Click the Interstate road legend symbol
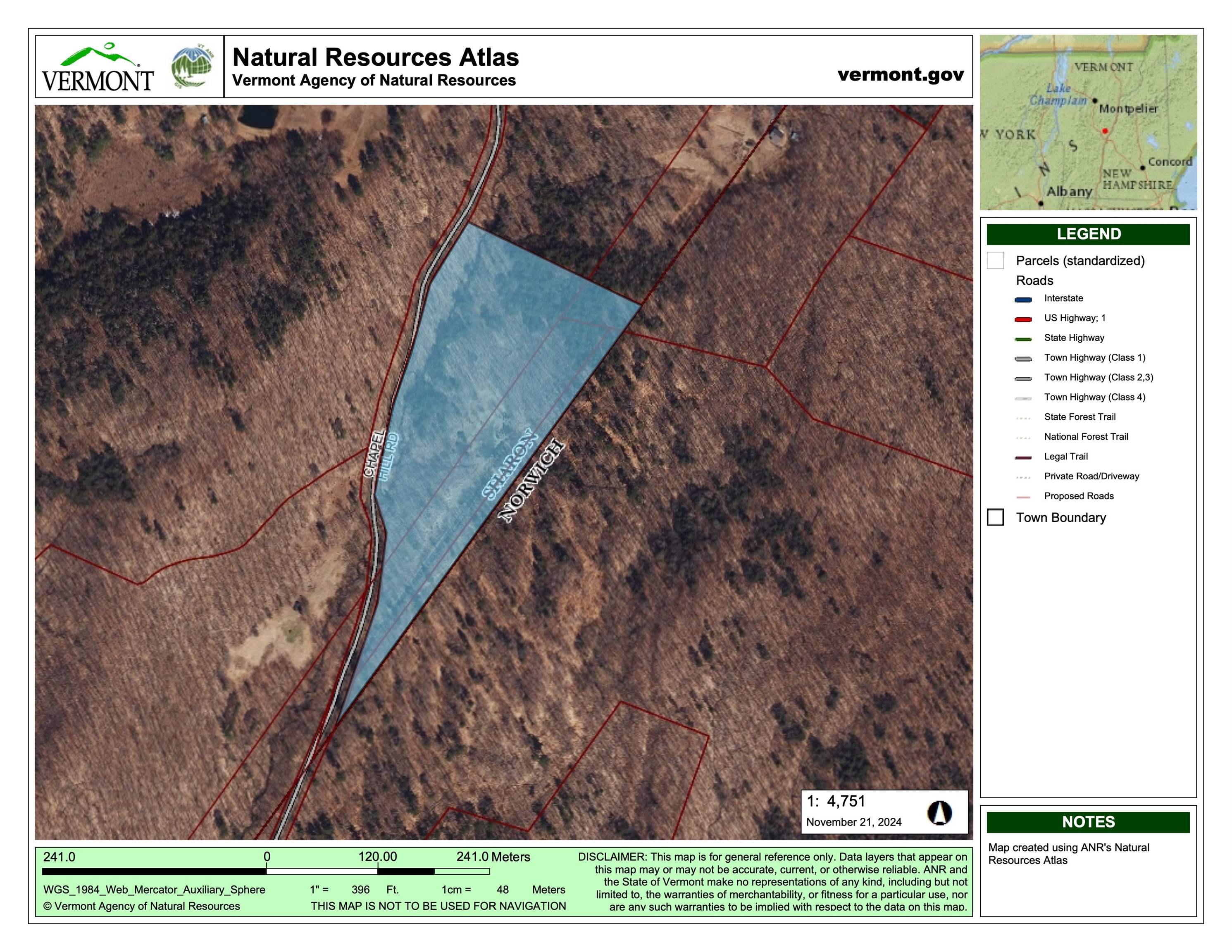Screen dimensions: 1232x952 1023,300
